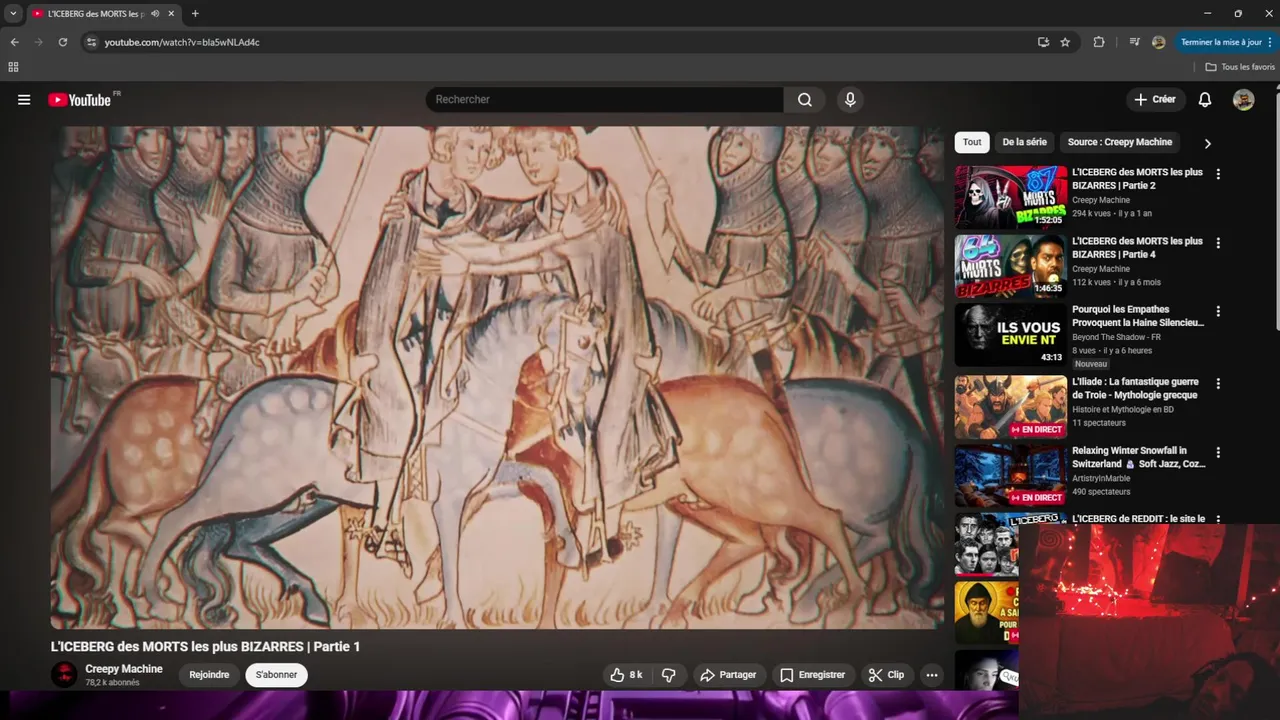1280x720 pixels.
Task: Open the apps grid in bookmarks bar
Action: (x=13, y=67)
